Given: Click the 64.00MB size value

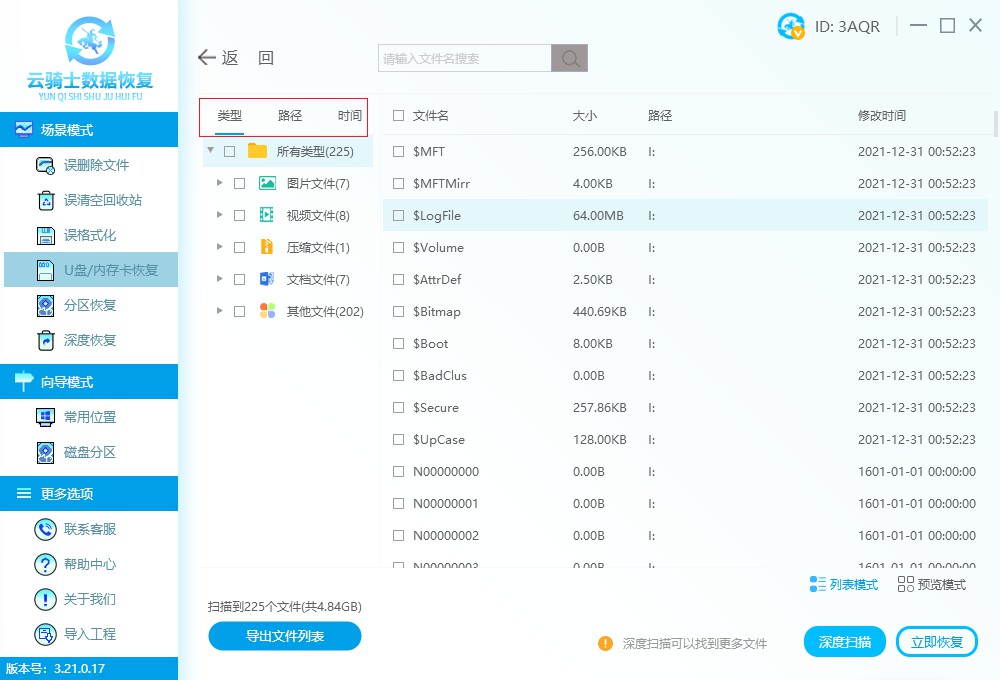Looking at the screenshot, I should (x=598, y=216).
